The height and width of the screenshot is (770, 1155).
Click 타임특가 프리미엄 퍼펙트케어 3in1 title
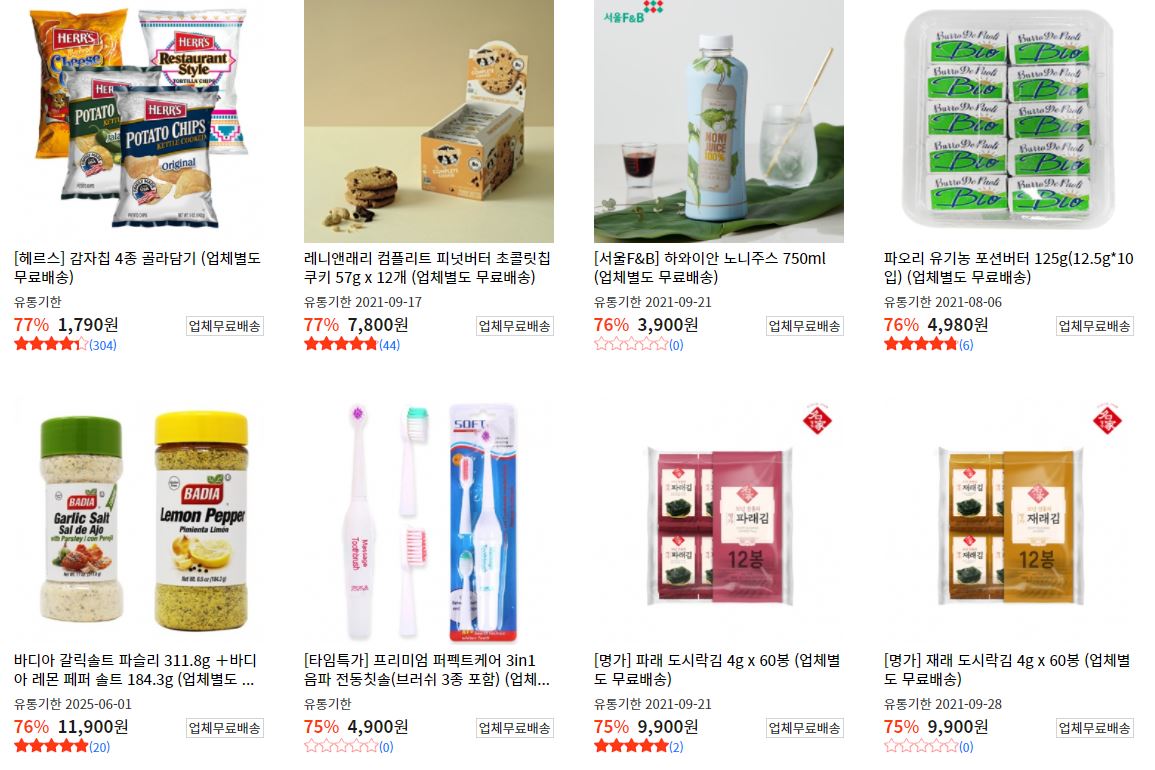click(427, 670)
